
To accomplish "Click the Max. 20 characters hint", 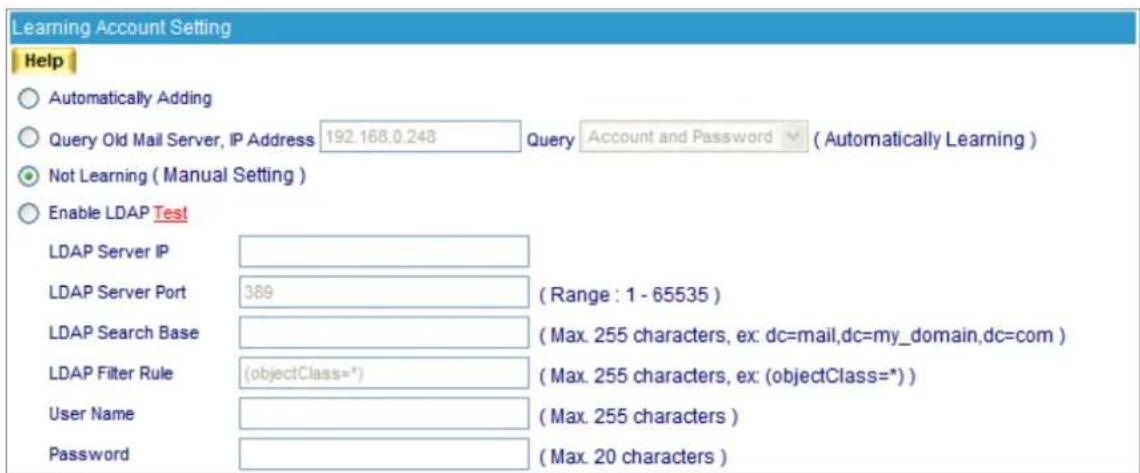I will pos(632,457).
